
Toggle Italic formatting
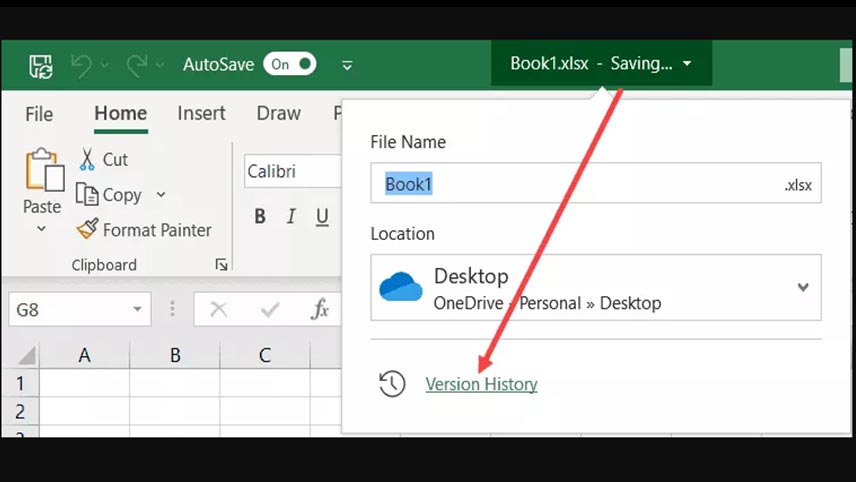pos(292,217)
